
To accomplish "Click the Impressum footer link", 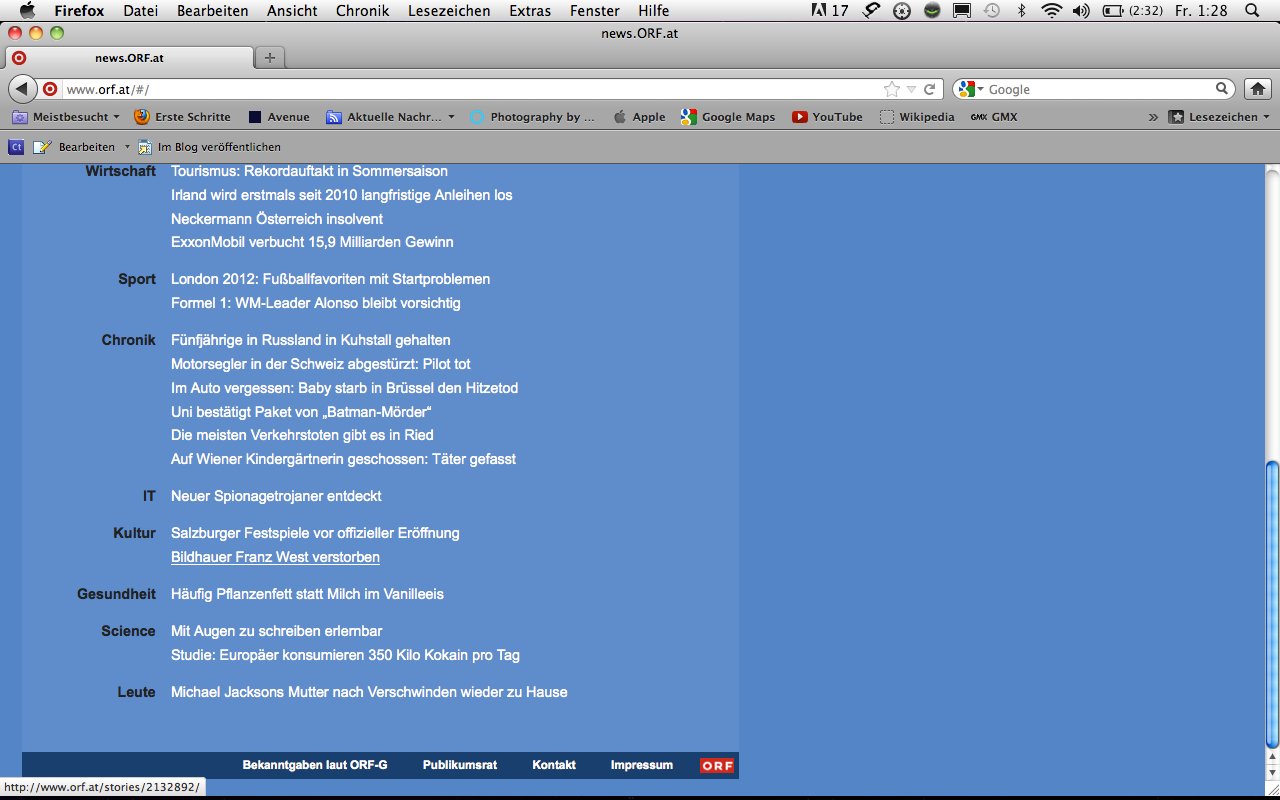I will tap(642, 765).
